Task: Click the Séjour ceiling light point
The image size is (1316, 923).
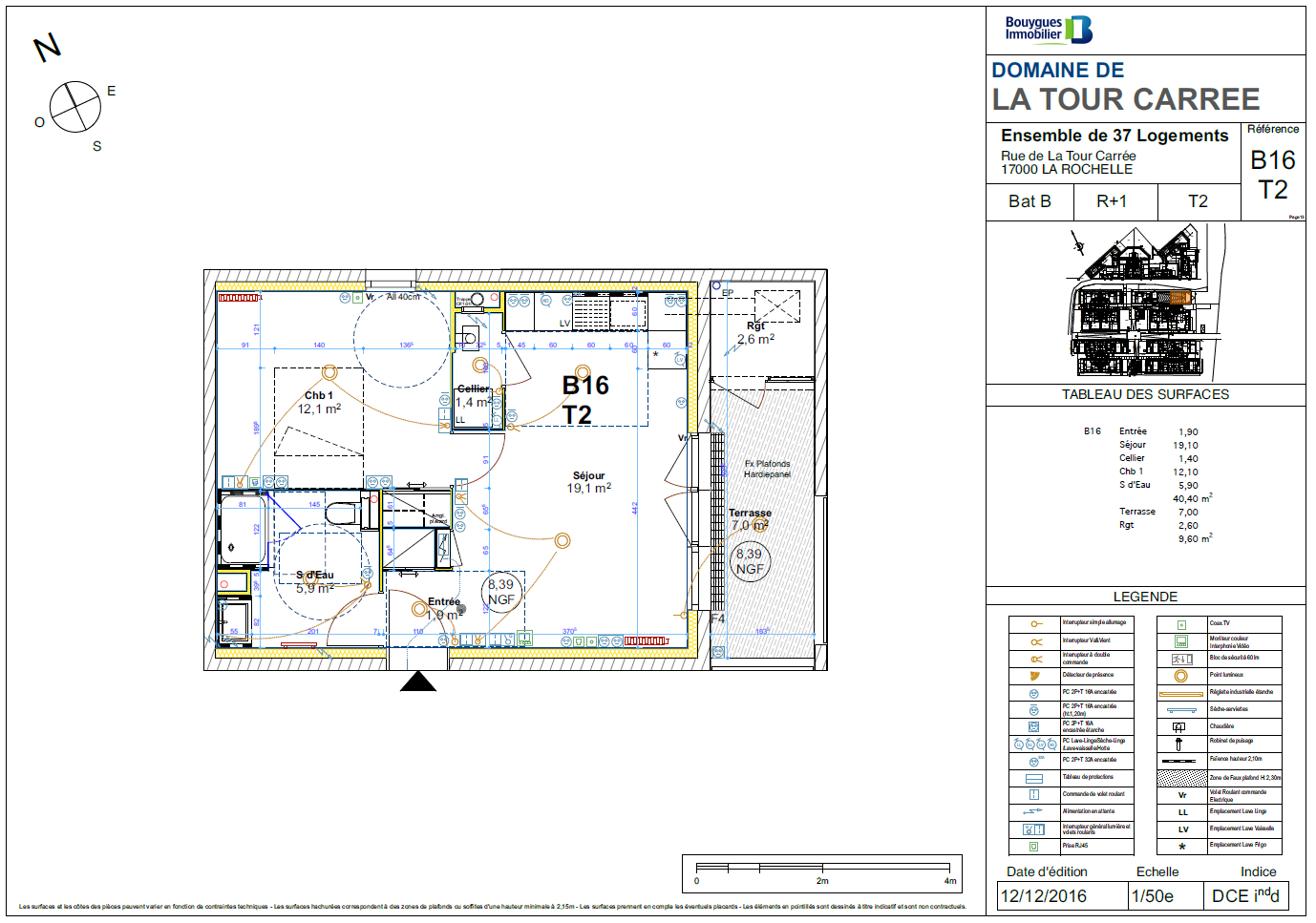Action: coord(562,541)
